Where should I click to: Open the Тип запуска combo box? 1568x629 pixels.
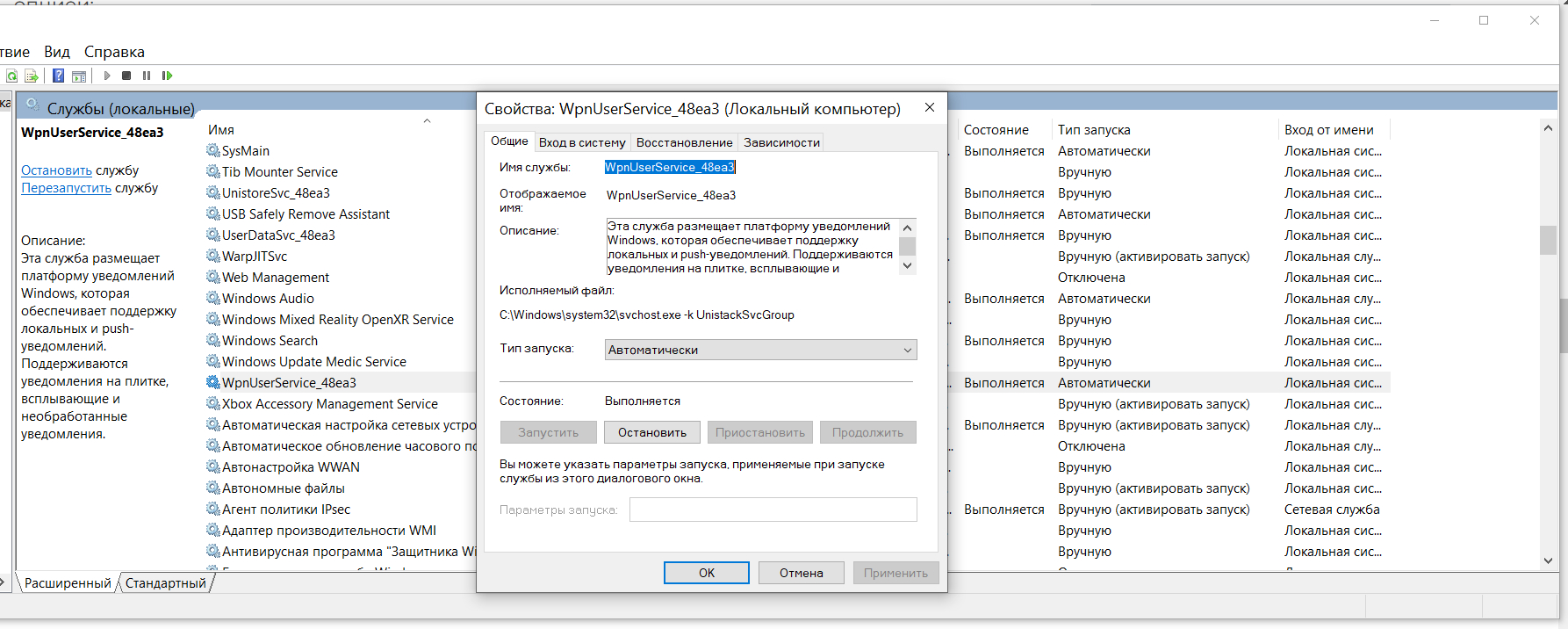[760, 350]
